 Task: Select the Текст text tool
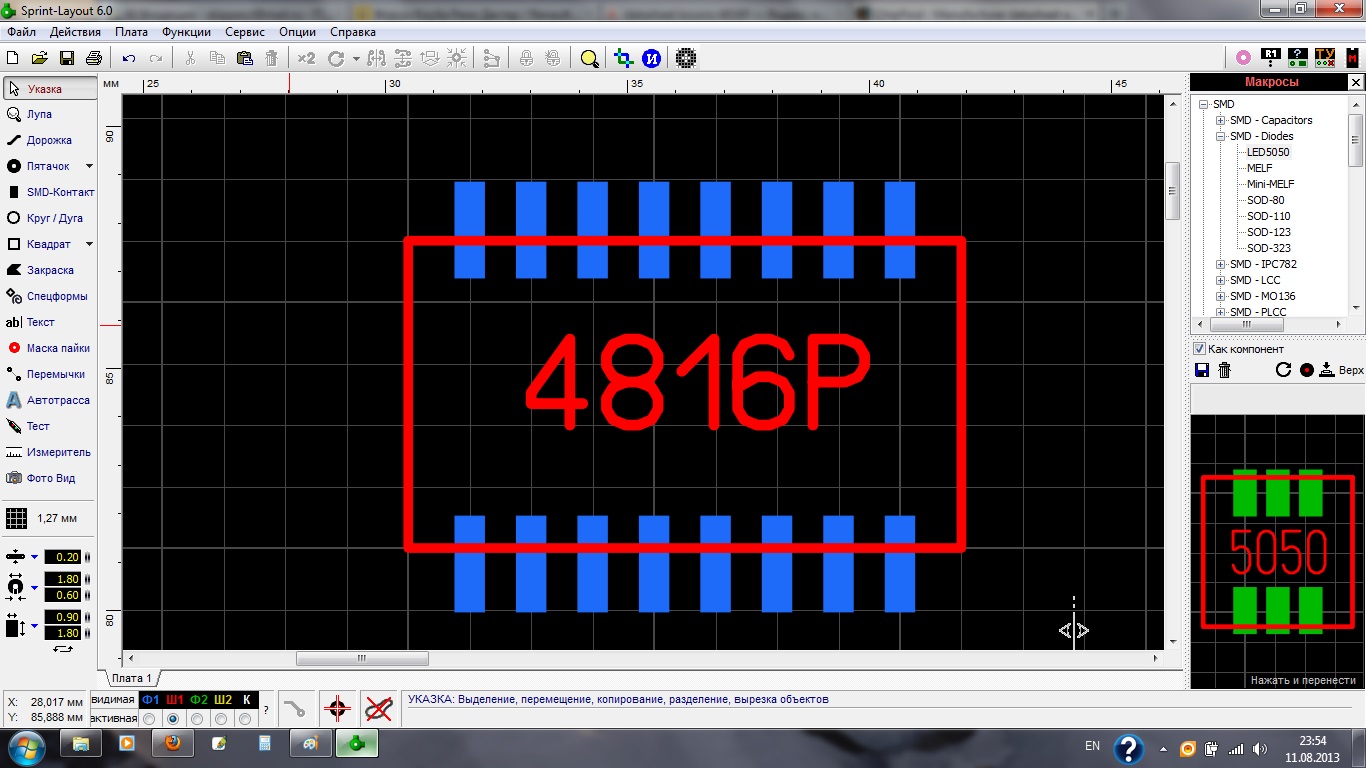40,322
